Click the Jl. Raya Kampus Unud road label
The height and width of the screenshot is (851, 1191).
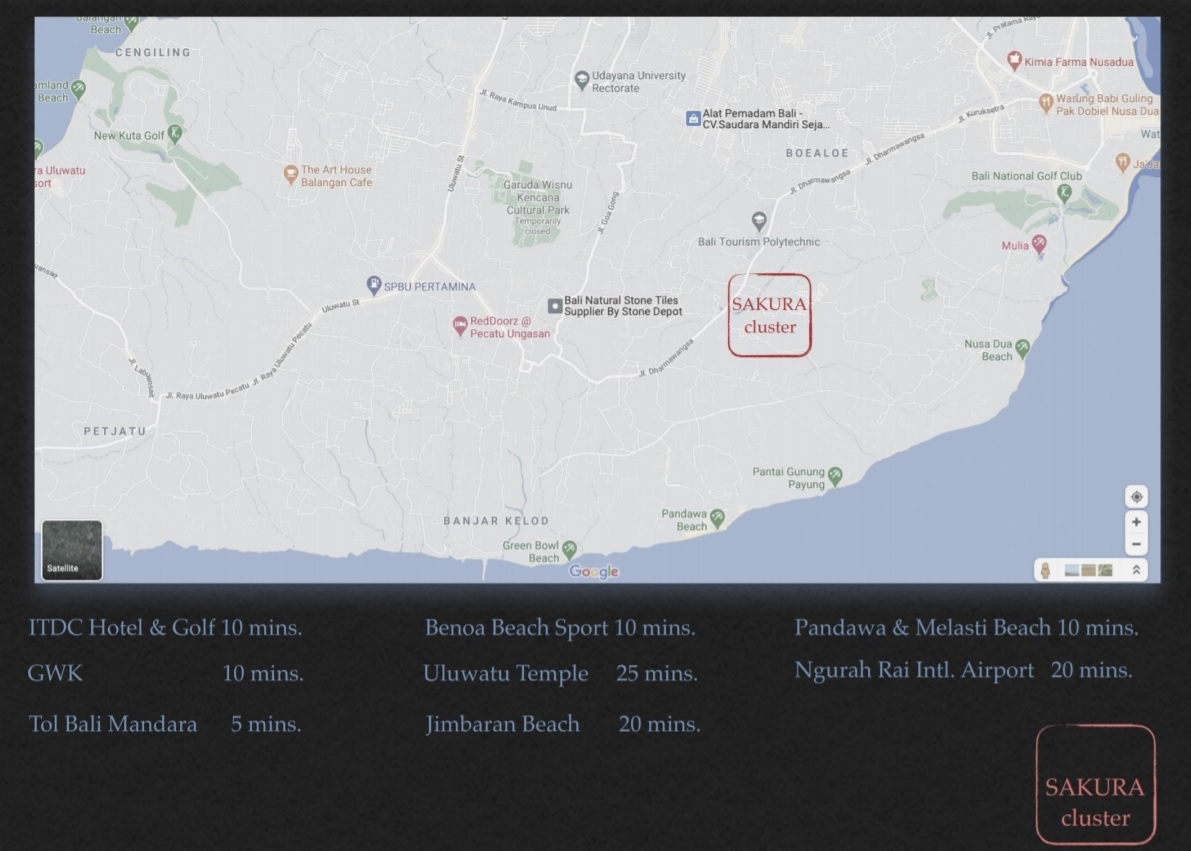(x=518, y=100)
